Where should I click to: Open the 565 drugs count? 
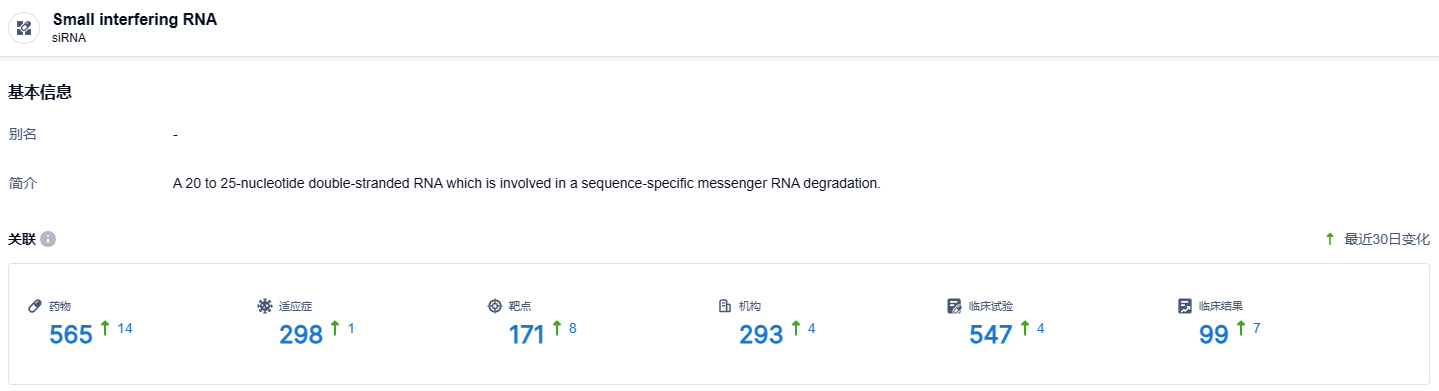click(x=71, y=335)
